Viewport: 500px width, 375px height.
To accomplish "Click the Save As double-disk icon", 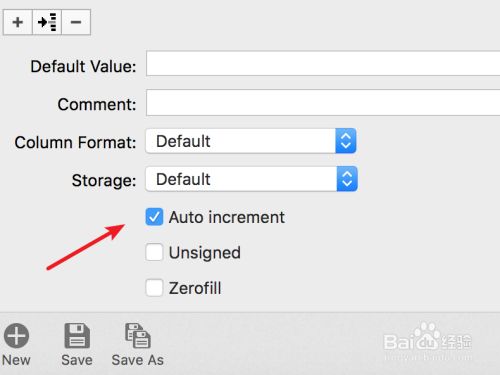I will [x=138, y=335].
